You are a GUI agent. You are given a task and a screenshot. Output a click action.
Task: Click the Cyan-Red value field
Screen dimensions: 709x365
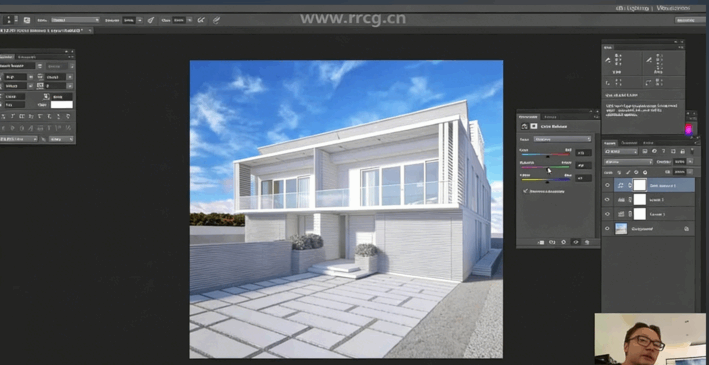583,153
